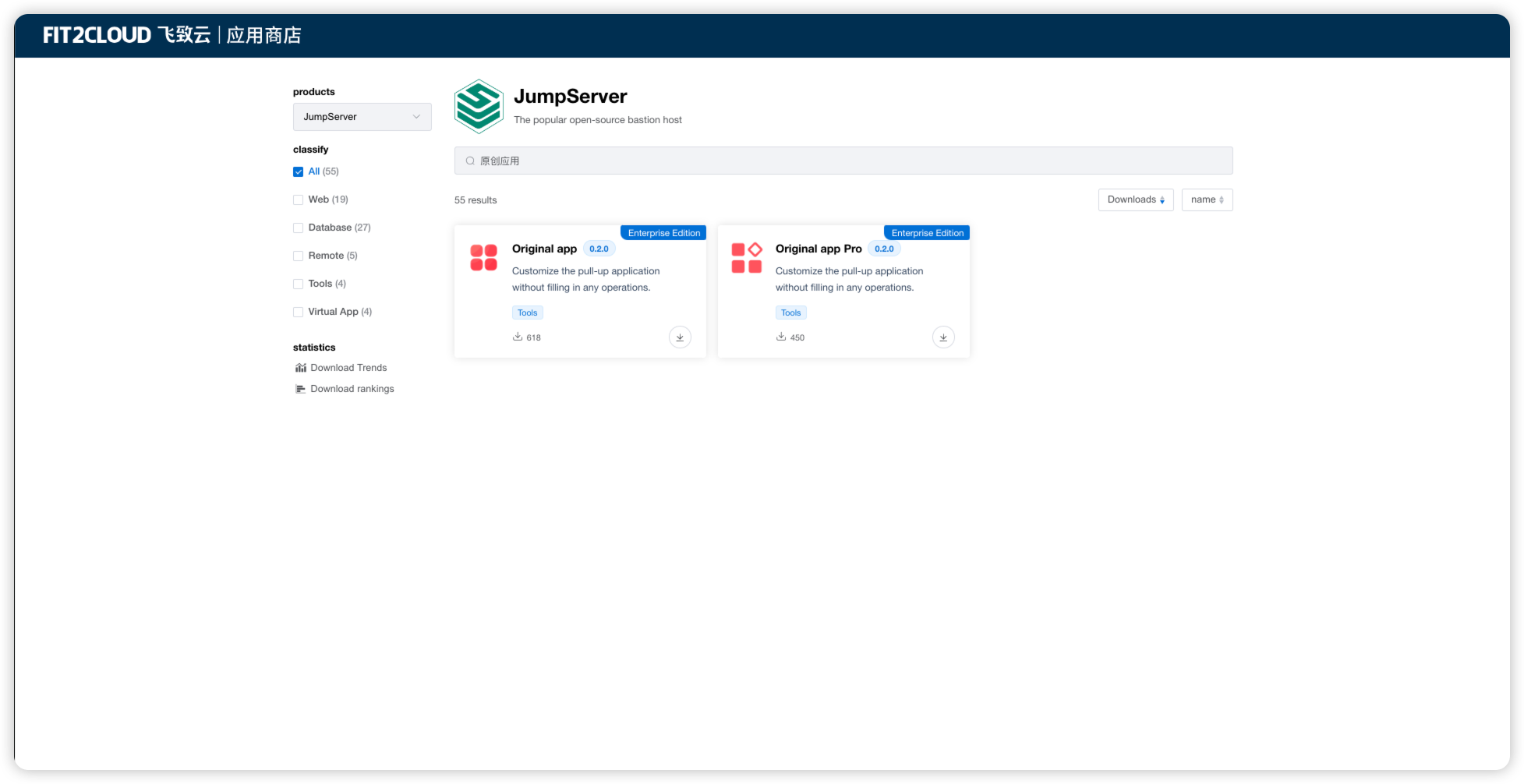Image resolution: width=1524 pixels, height=784 pixels.
Task: Click Enterprise Edition badge on Original app
Action: tap(663, 233)
